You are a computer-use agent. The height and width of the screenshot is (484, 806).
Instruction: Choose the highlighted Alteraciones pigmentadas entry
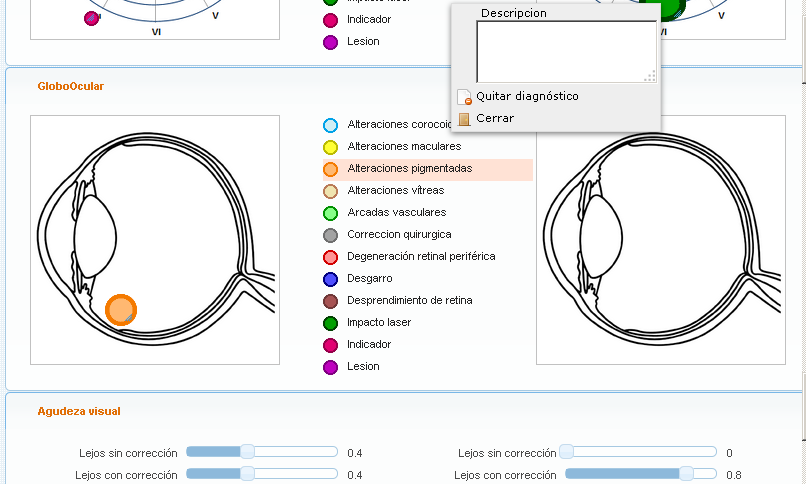point(409,169)
